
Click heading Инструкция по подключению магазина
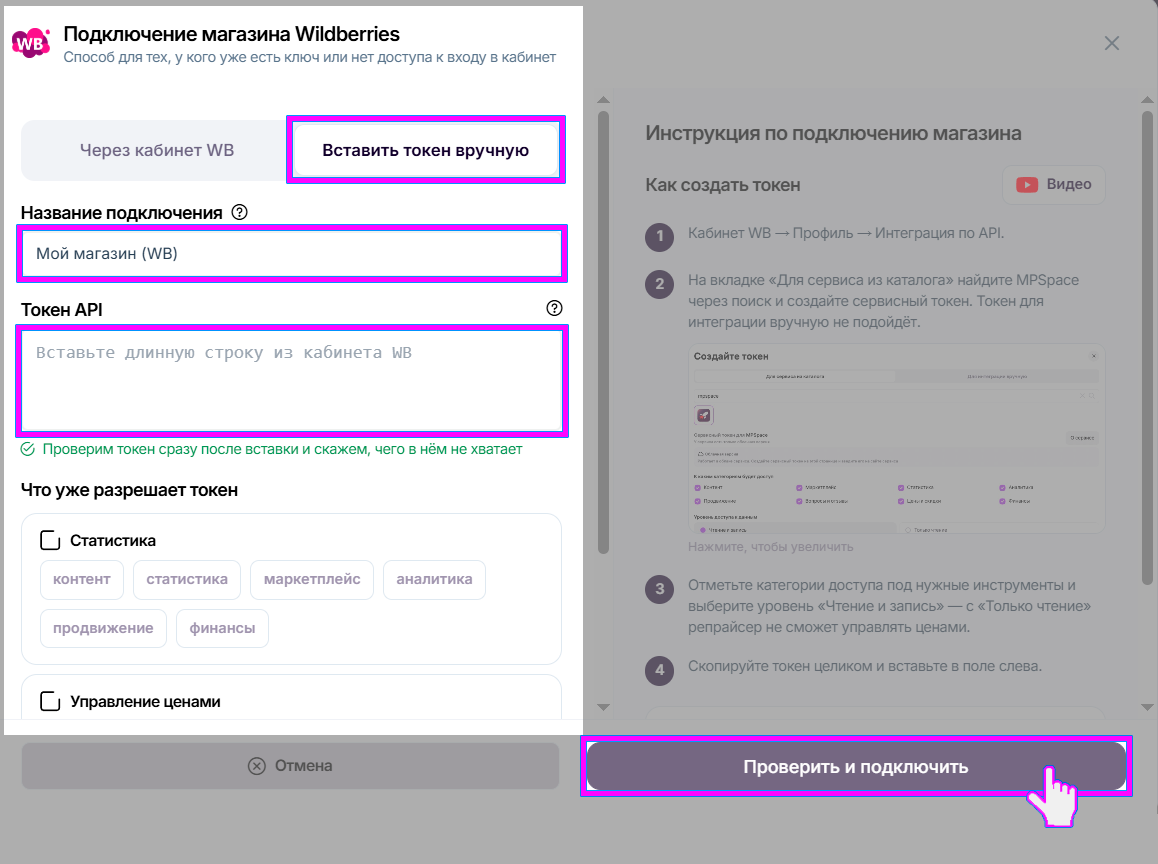coord(833,134)
